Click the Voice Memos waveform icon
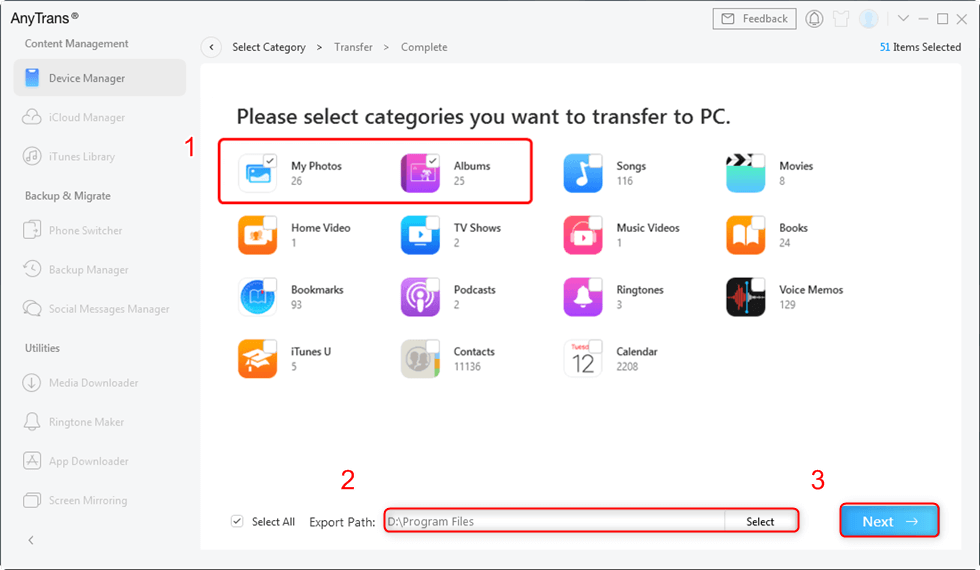This screenshot has height=570, width=980. 745,297
